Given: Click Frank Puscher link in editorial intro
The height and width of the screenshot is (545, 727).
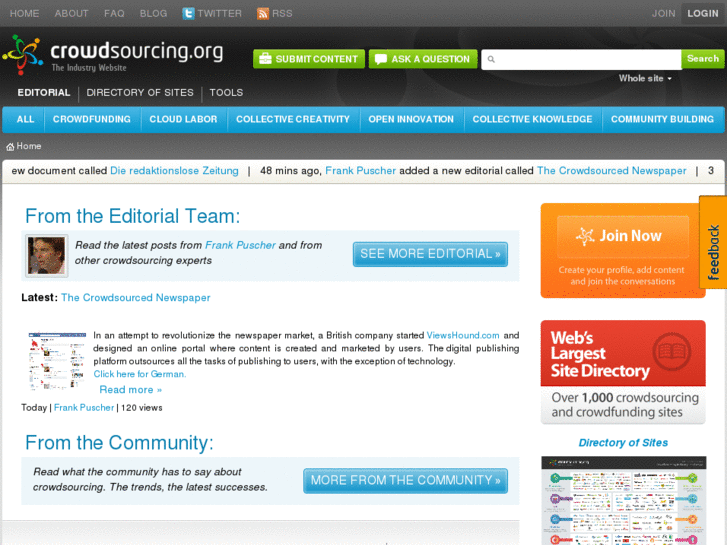Looking at the screenshot, I should click(240, 245).
